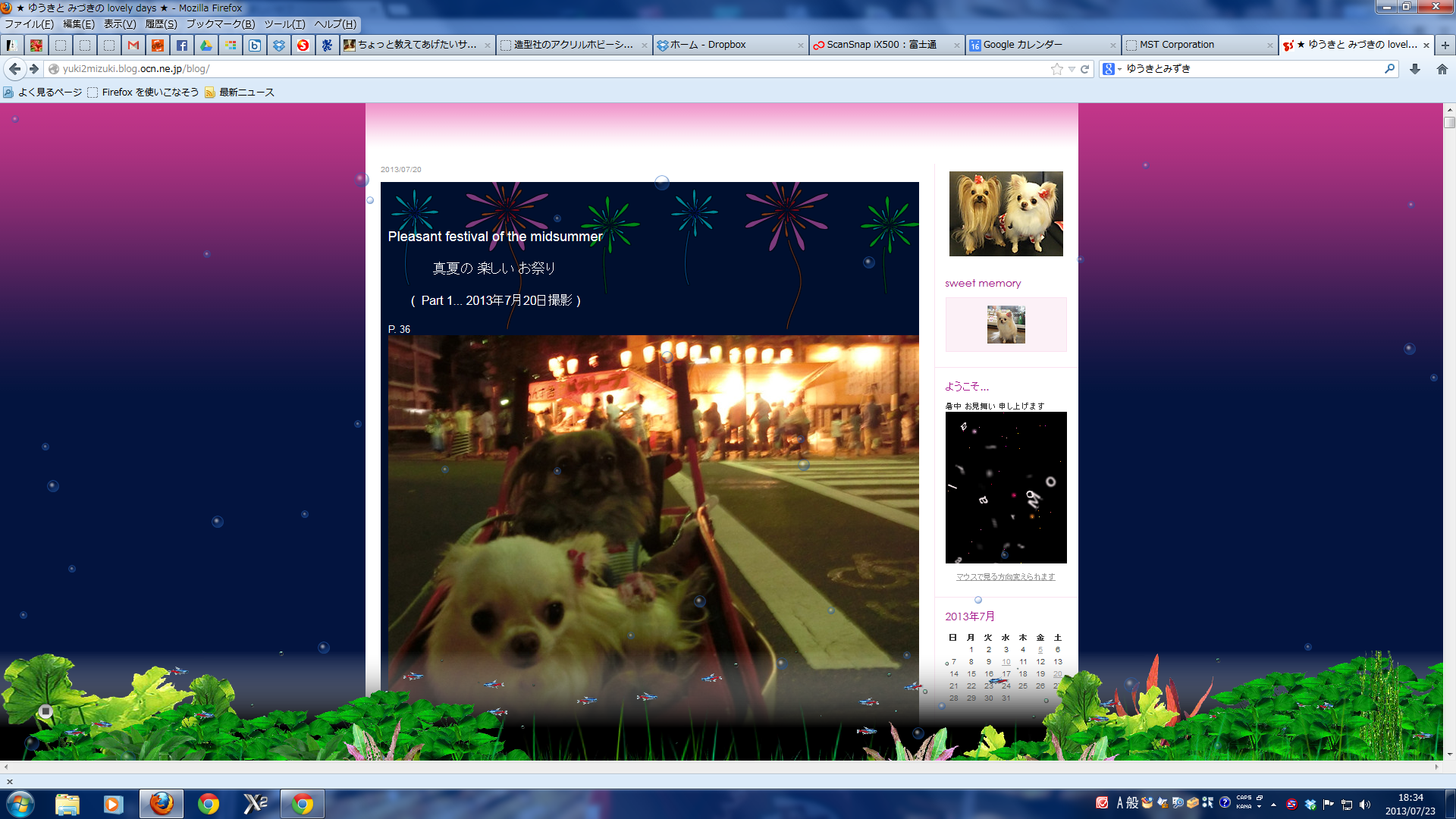Click the Action Center flag tray icon

pos(1328,805)
